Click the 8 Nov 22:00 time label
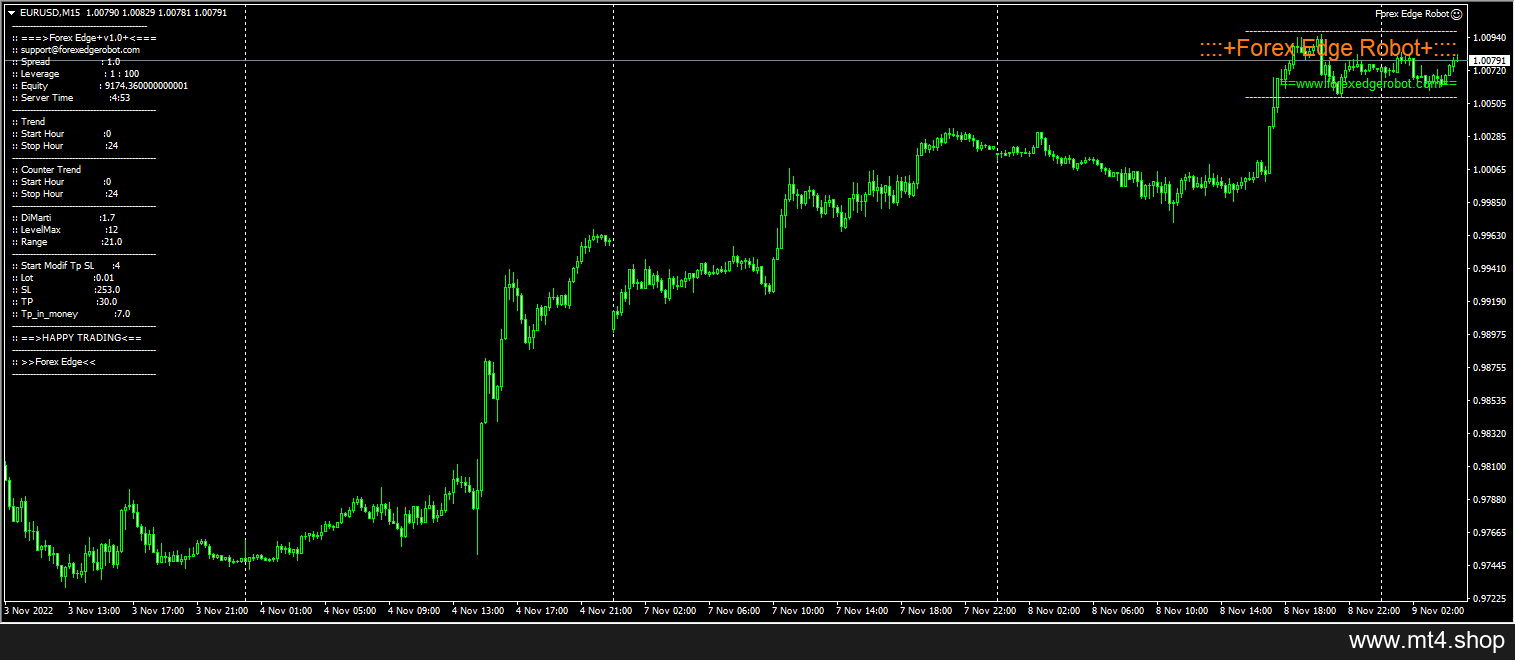This screenshot has width=1515, height=660. pos(1374,609)
